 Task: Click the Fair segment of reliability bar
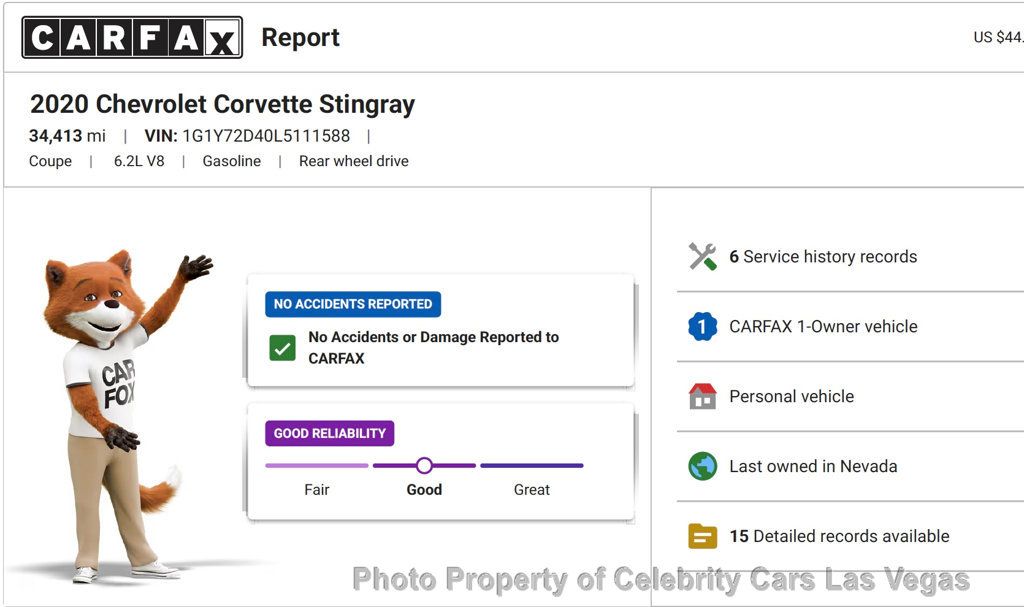317,466
